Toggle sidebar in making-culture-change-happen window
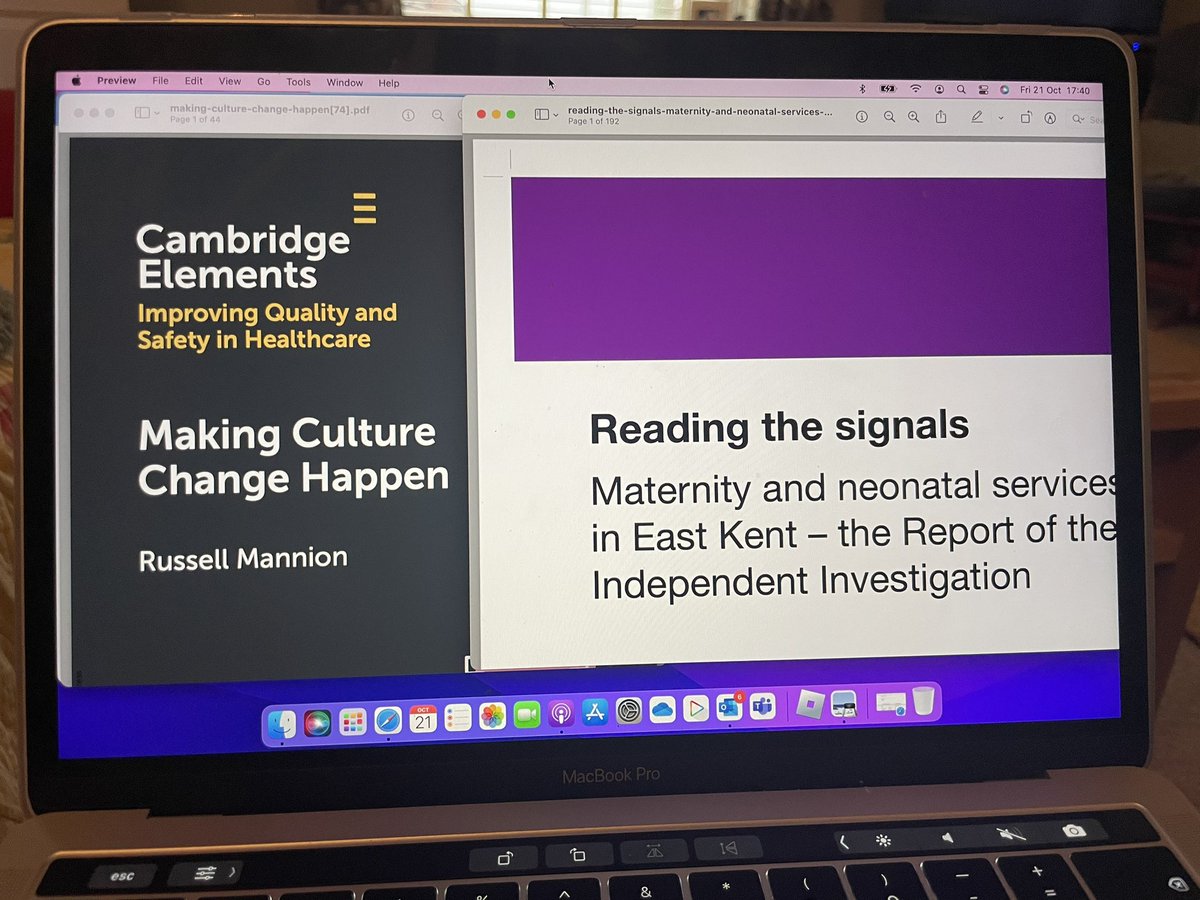 (x=142, y=113)
